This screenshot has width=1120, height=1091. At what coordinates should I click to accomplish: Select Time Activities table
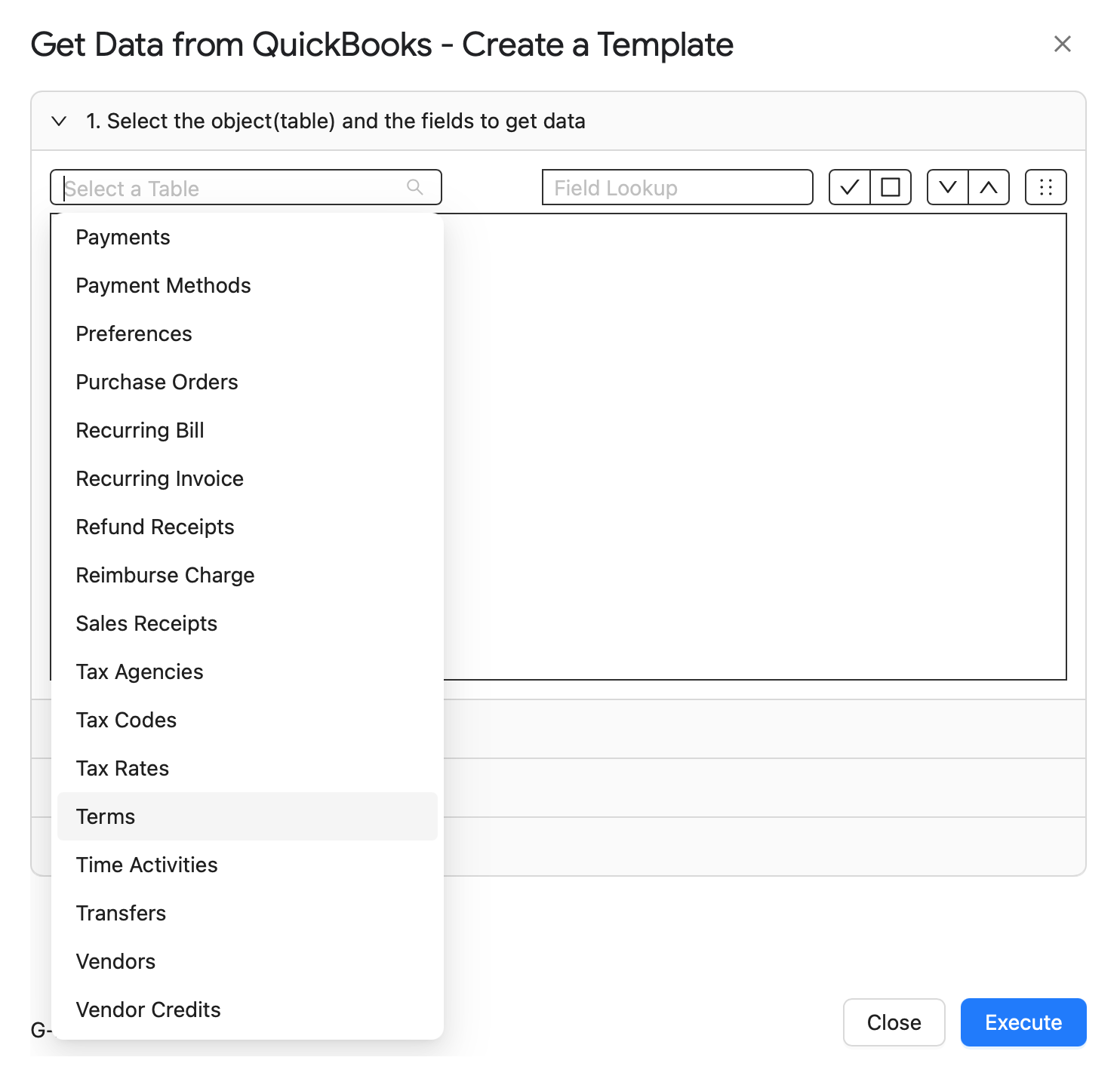(x=248, y=865)
